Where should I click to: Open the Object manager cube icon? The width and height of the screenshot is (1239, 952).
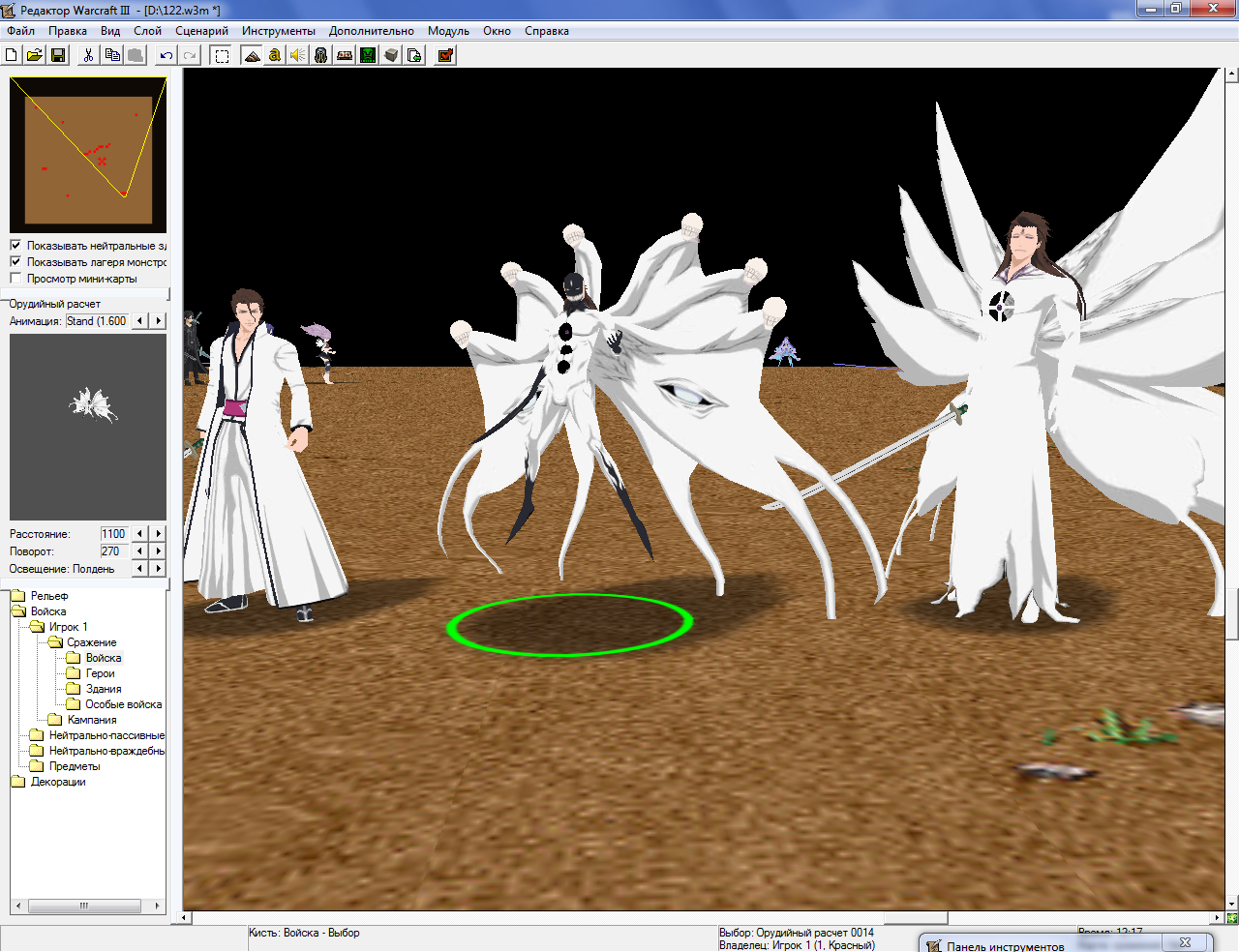click(x=391, y=55)
